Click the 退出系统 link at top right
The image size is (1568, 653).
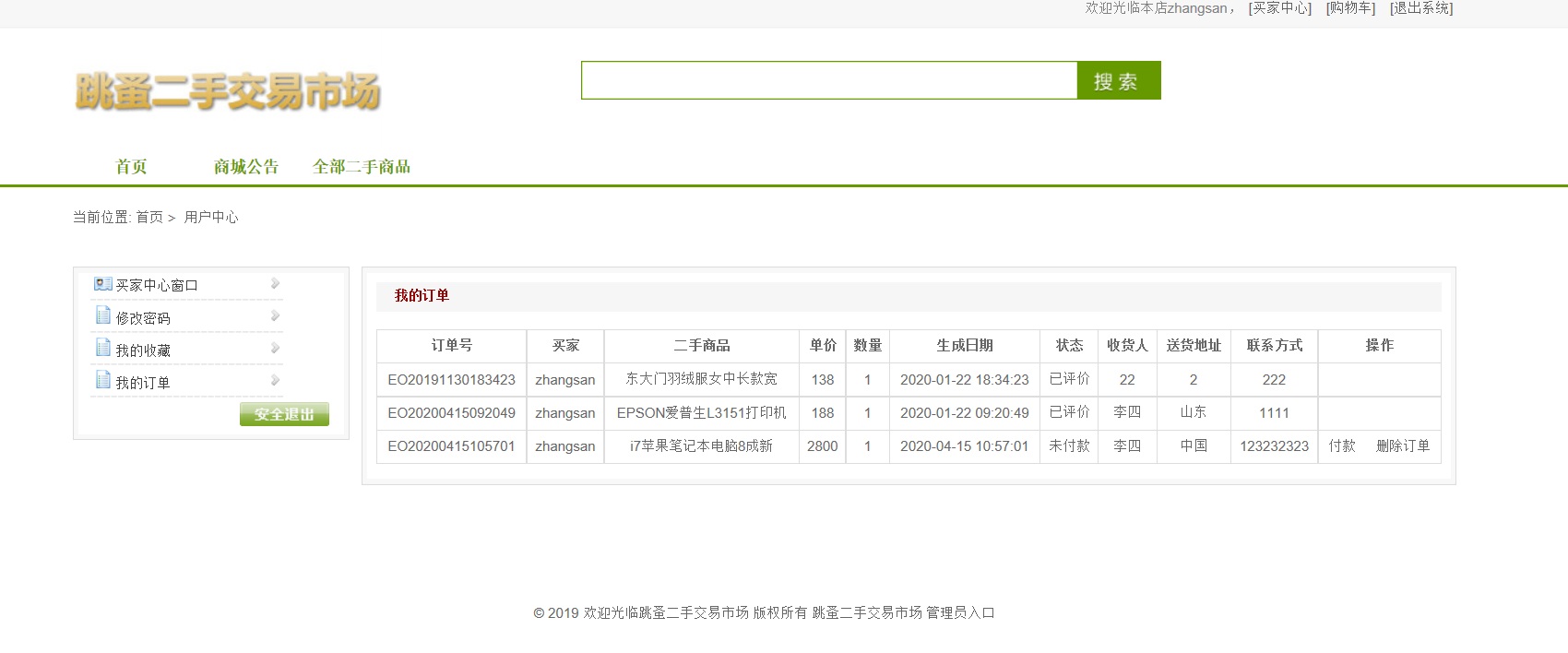click(1420, 8)
